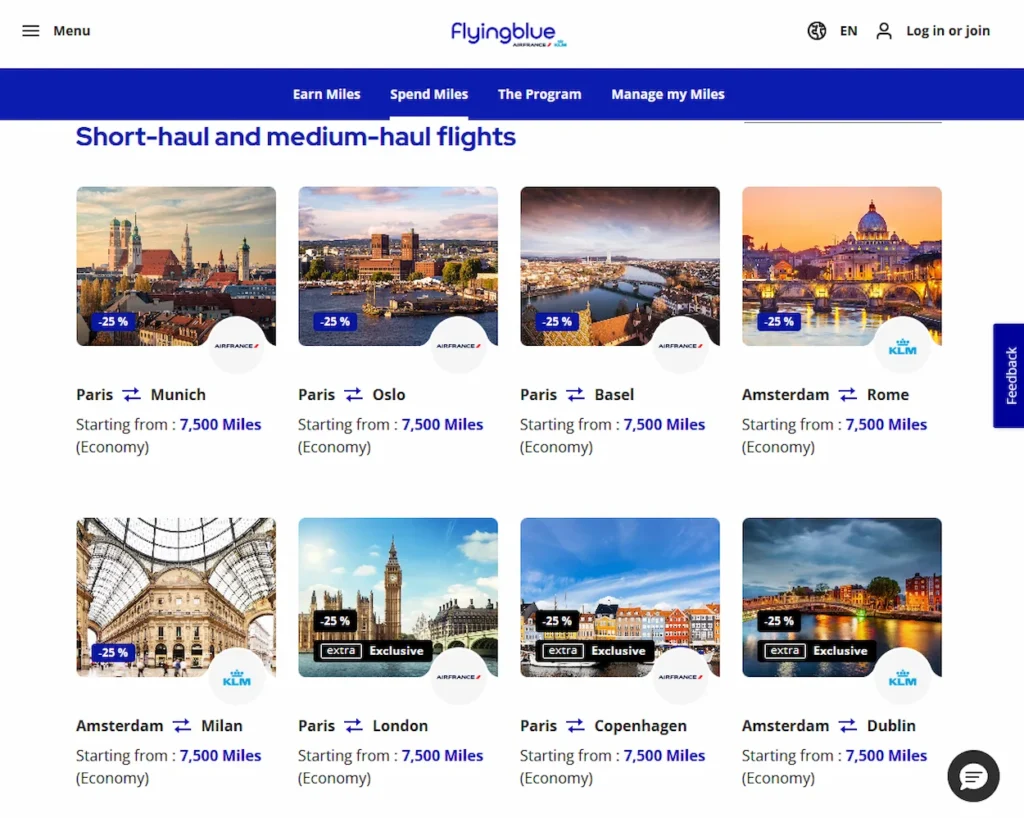Click round-trip arrows icon Paris–Copenhagen
1024x818 pixels.
coord(575,725)
